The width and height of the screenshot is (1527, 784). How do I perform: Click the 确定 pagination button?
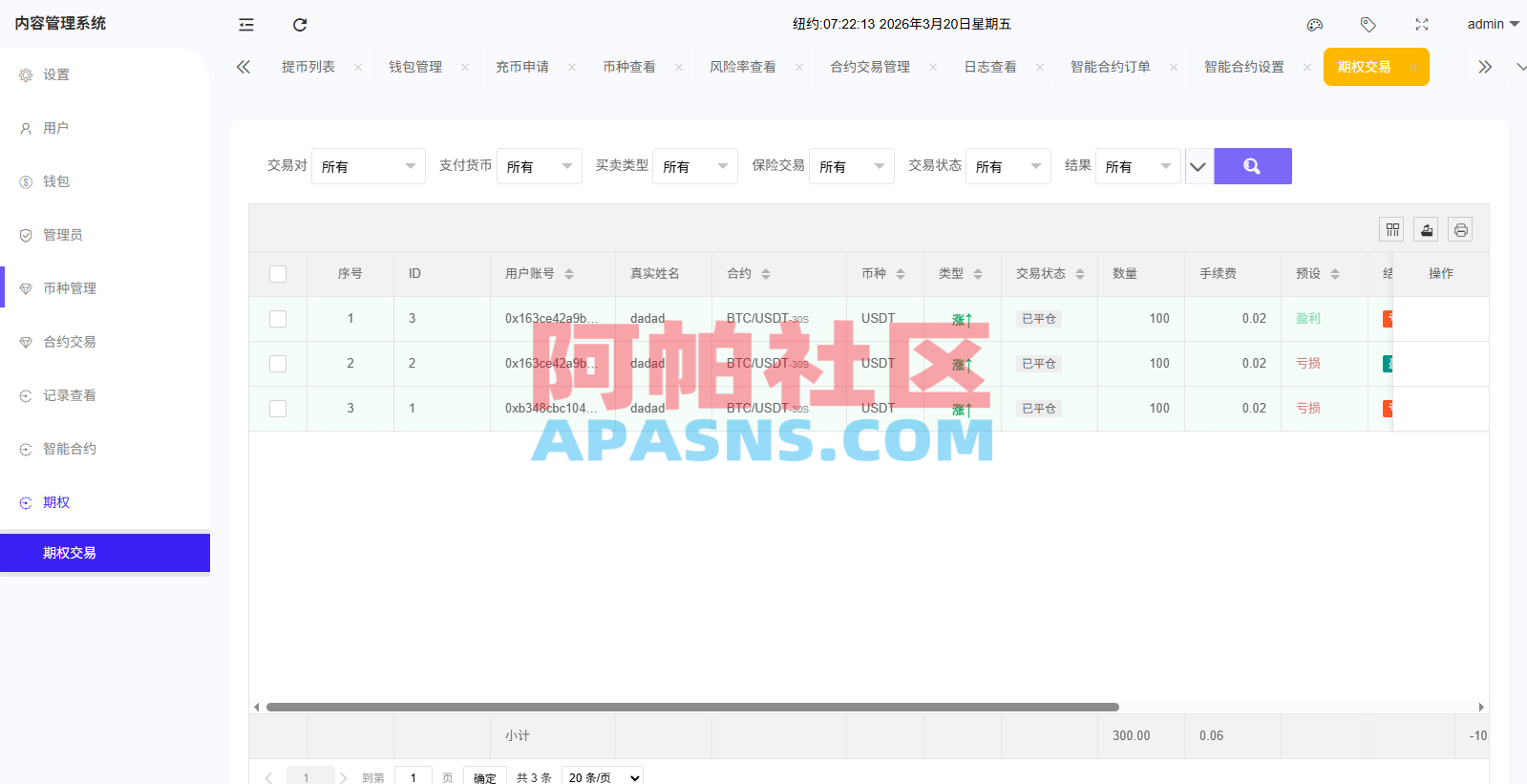(485, 777)
